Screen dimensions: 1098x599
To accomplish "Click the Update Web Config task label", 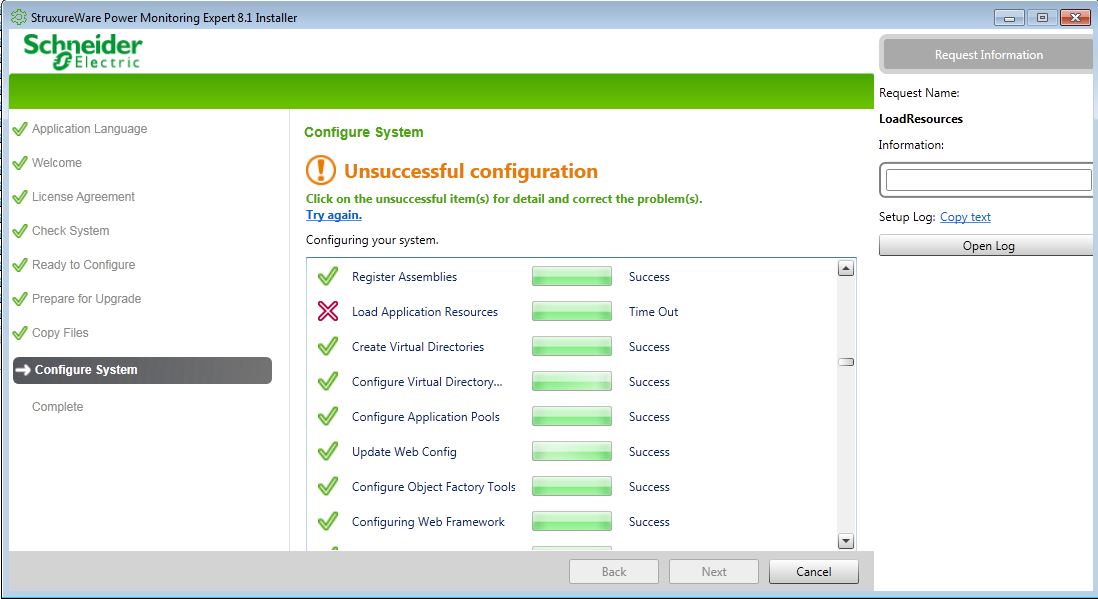I will pos(404,452).
